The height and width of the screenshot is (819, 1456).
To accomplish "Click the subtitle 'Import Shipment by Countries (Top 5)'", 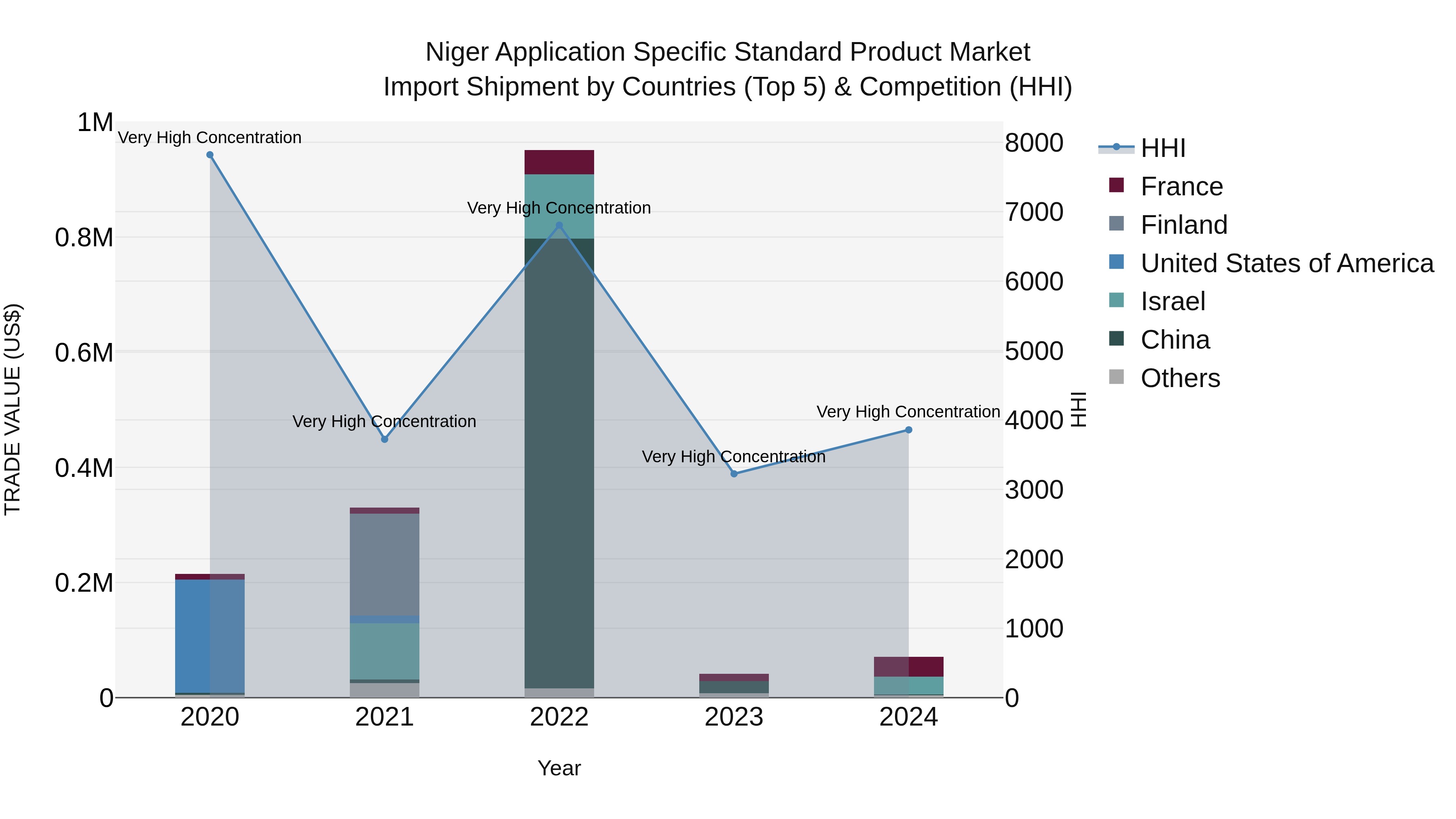I will 605,87.
